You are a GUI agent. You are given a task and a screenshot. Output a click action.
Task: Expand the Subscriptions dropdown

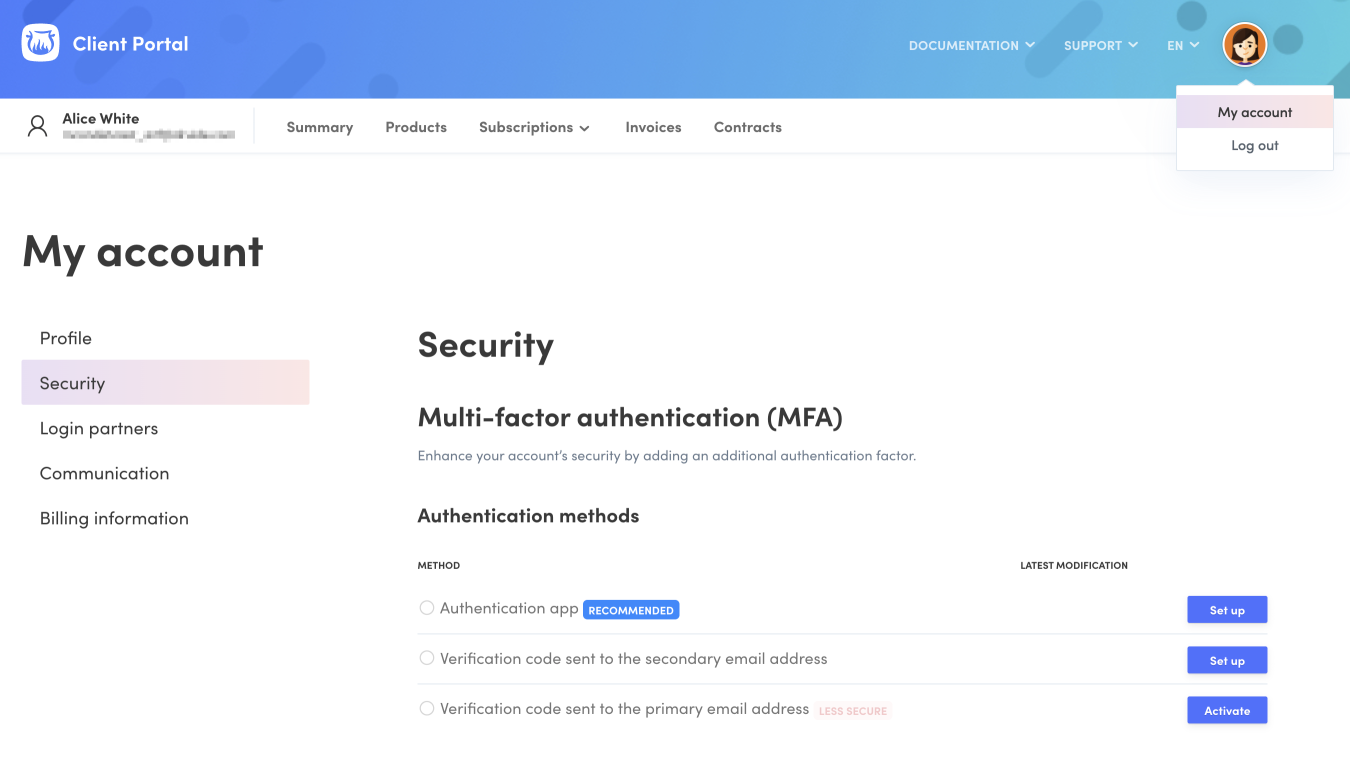(534, 127)
